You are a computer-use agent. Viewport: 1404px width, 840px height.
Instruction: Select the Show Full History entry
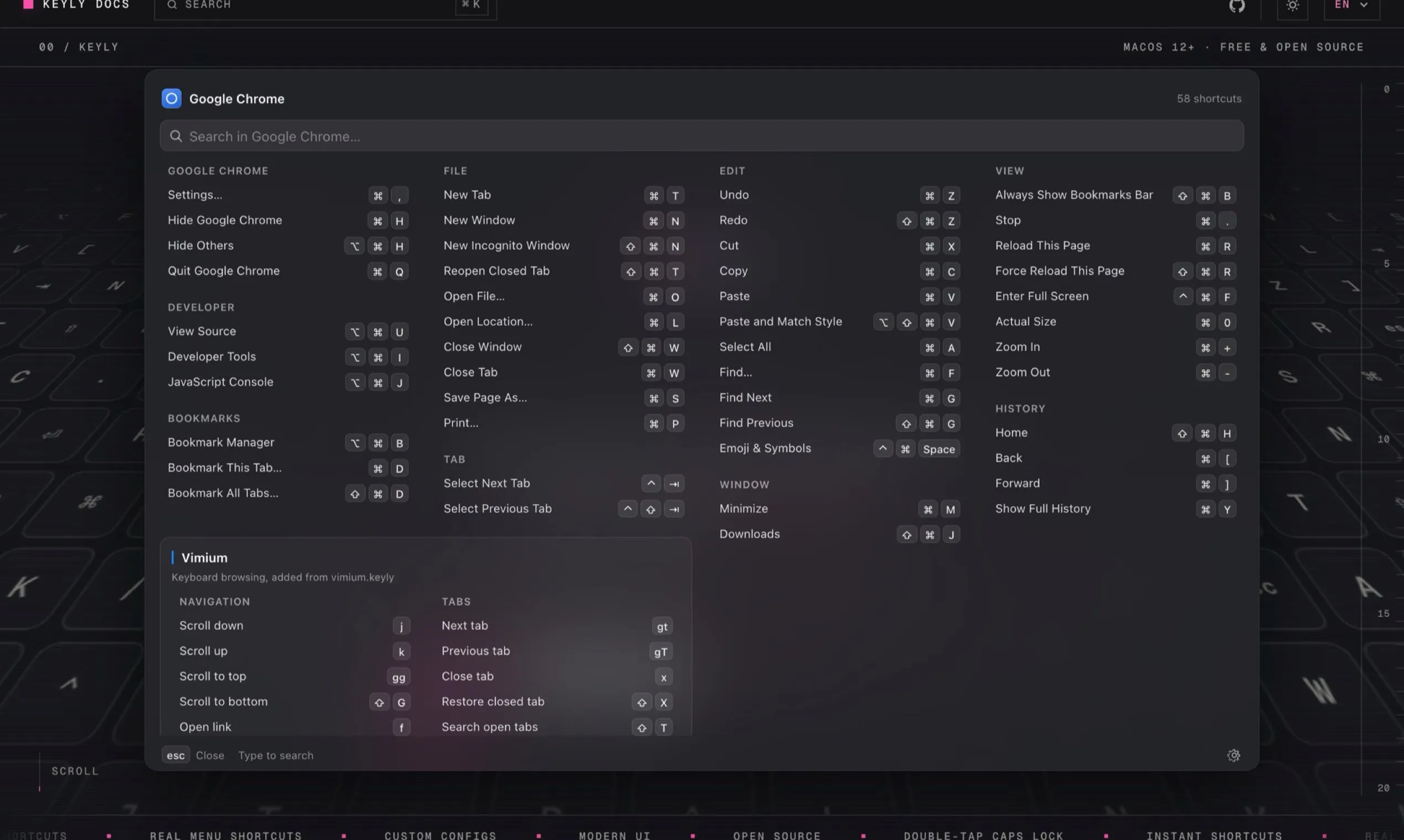point(1115,509)
